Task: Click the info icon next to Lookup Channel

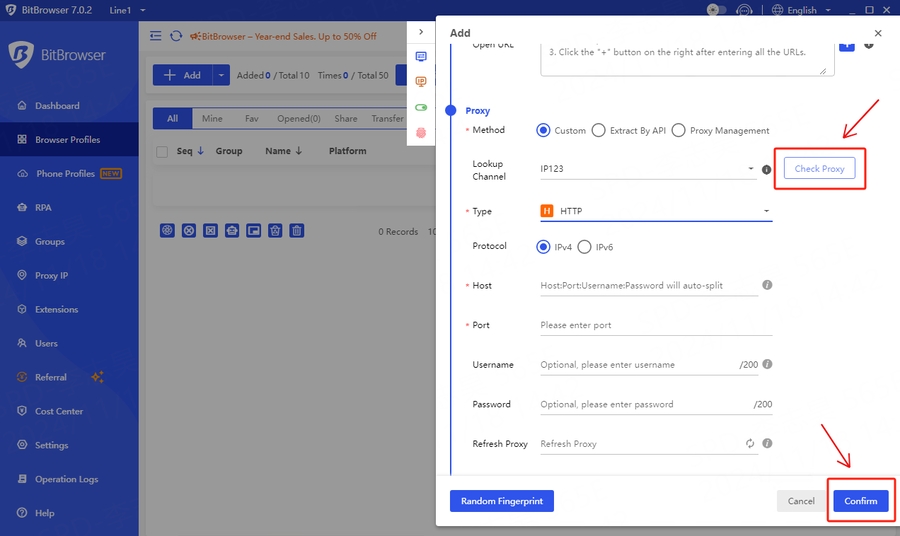Action: tap(767, 170)
